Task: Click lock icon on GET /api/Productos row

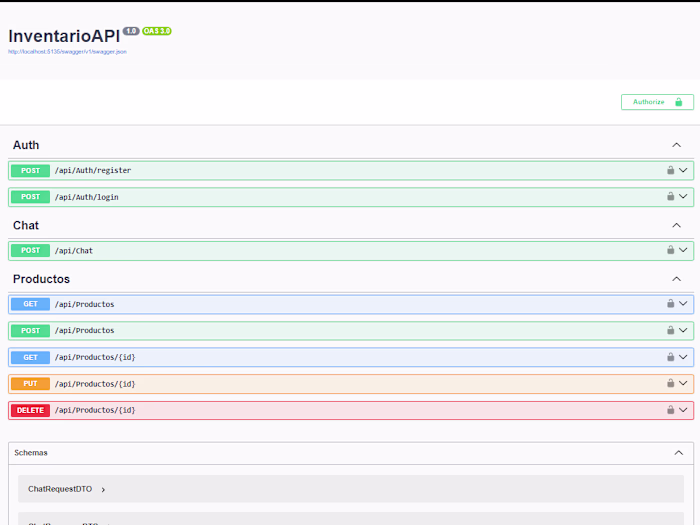Action: (671, 304)
